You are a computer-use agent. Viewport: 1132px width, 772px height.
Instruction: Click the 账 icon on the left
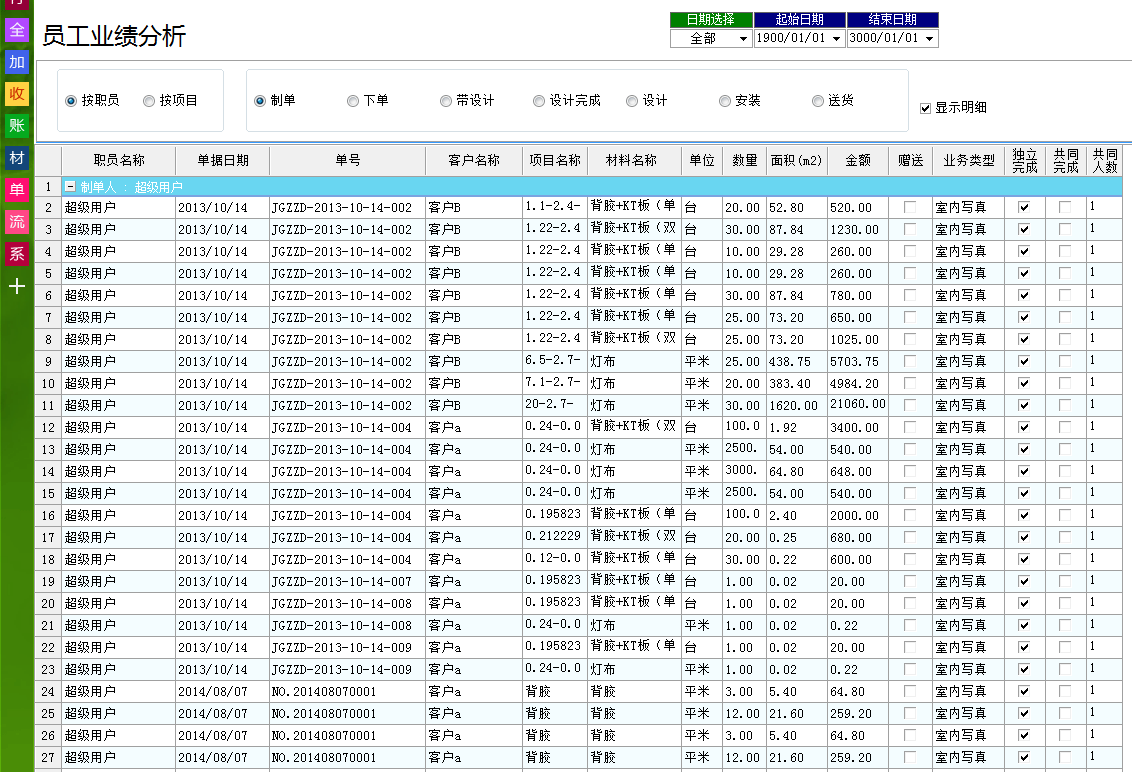coord(15,126)
